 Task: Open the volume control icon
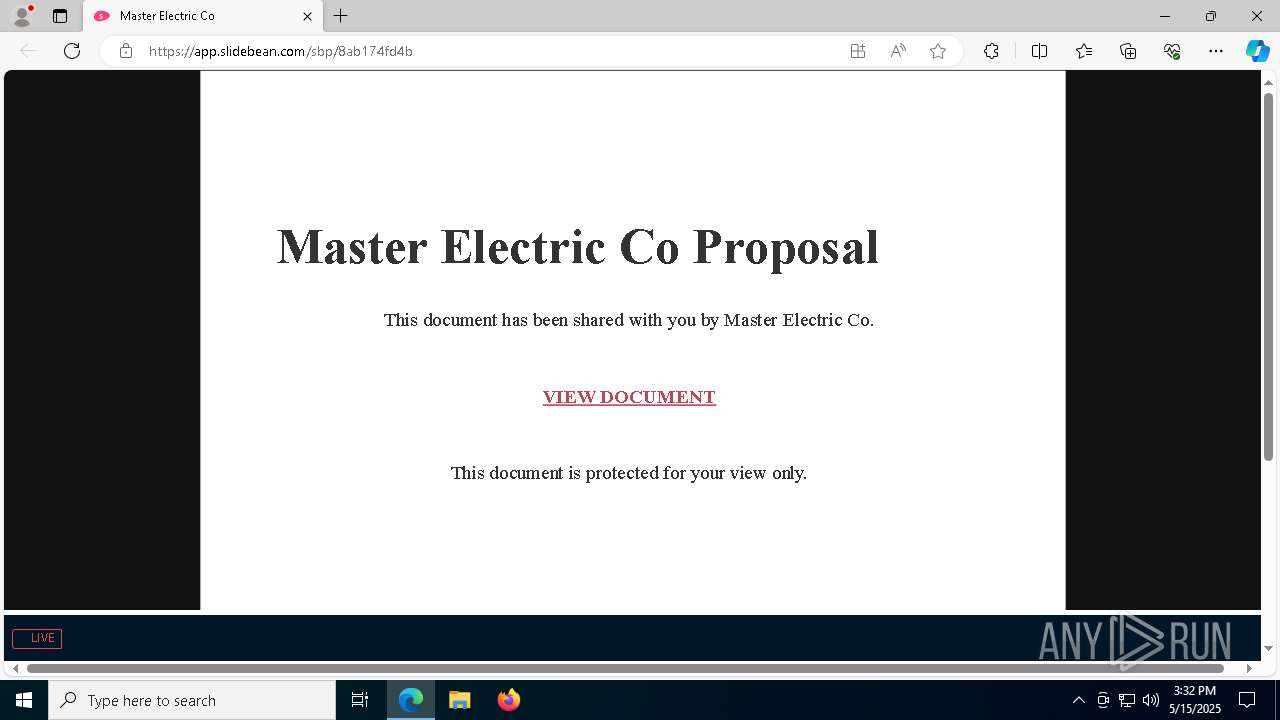coord(1151,700)
